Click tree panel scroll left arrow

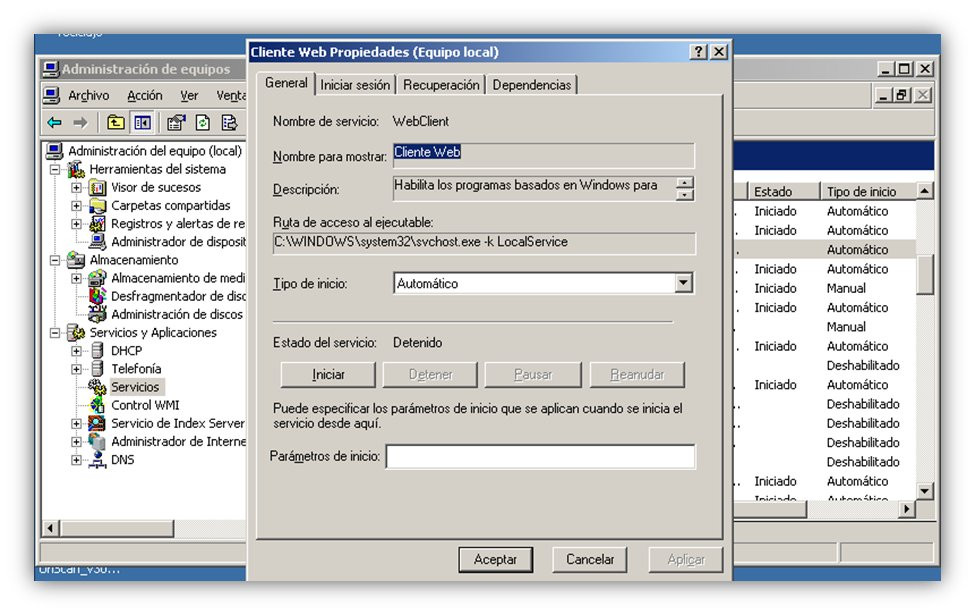click(50, 529)
